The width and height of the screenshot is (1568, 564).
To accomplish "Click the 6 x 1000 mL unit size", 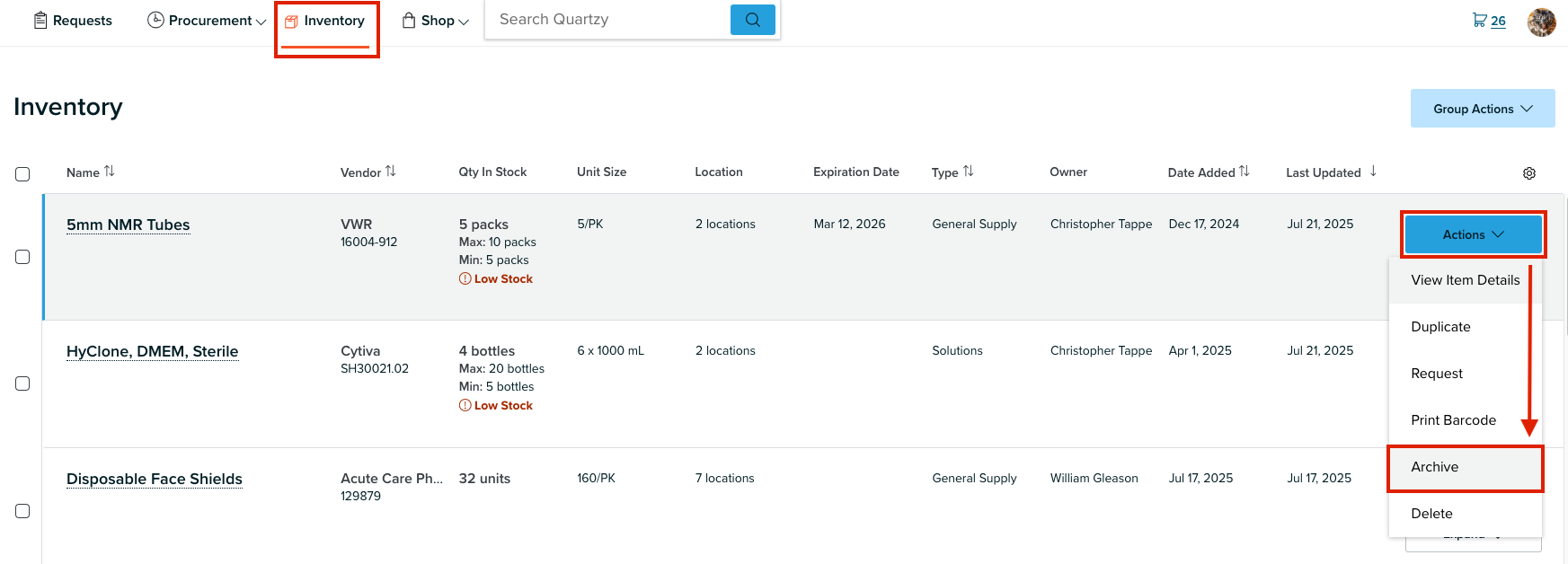I will tap(611, 350).
